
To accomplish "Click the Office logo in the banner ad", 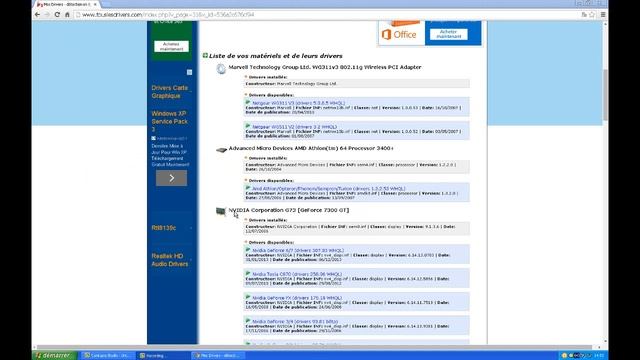I will coord(399,35).
